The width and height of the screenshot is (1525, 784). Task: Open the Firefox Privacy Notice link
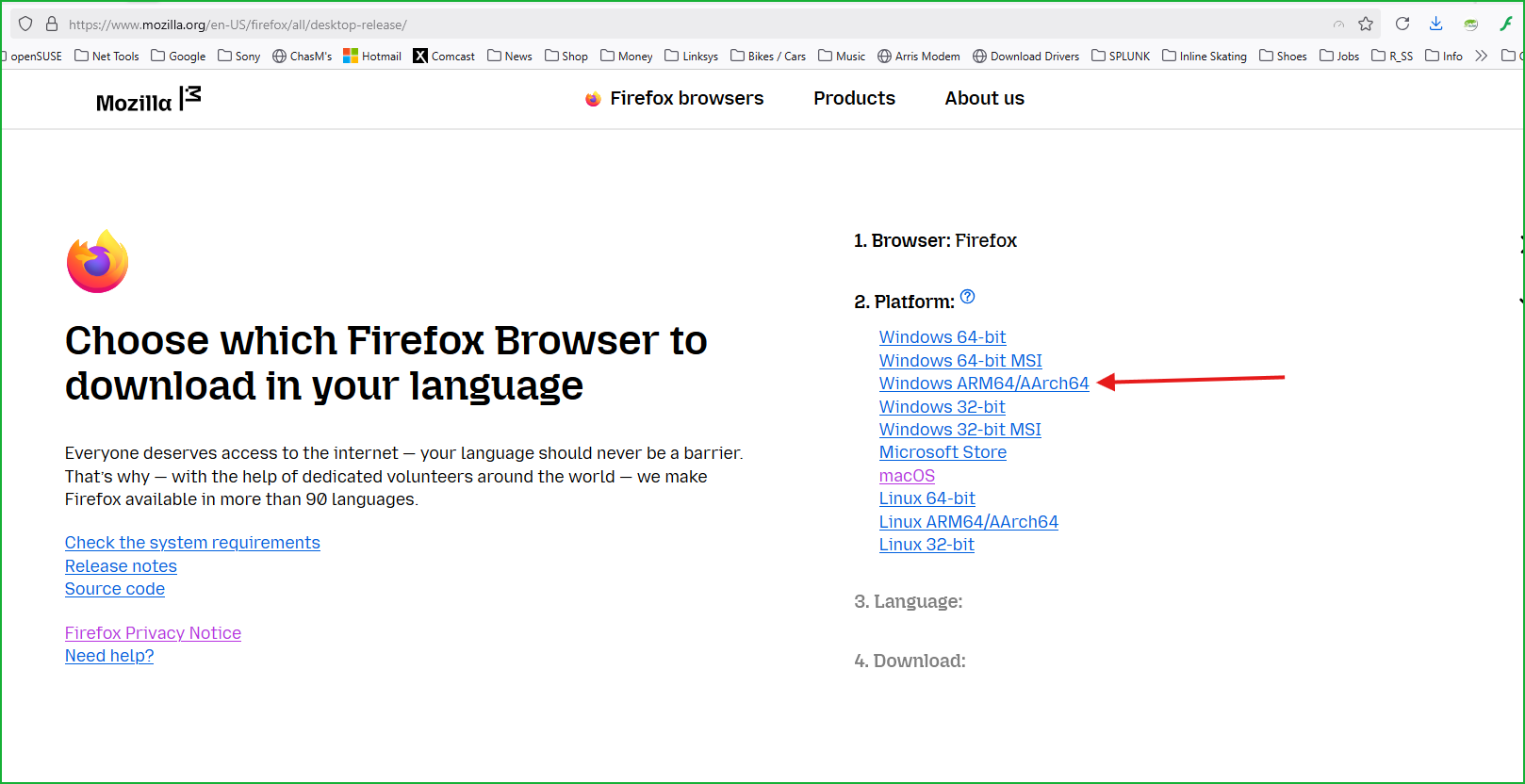153,633
